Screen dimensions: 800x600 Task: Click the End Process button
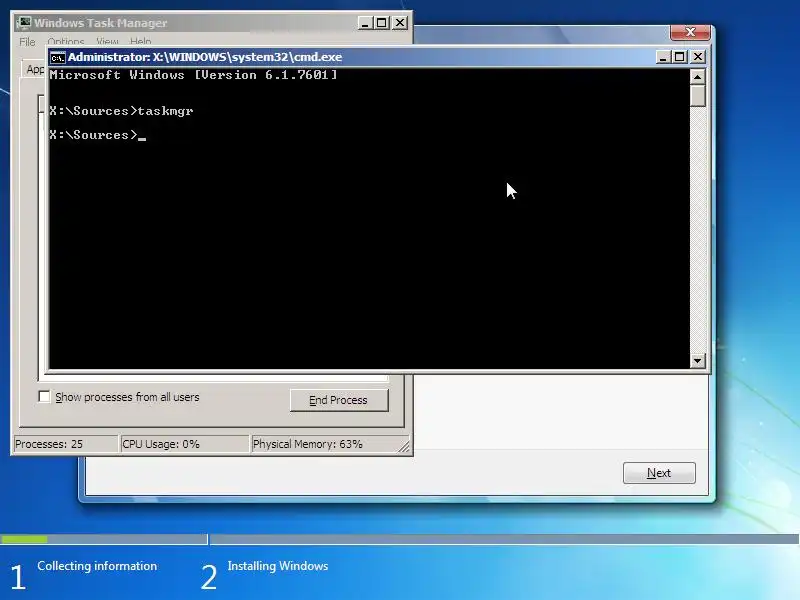click(339, 400)
